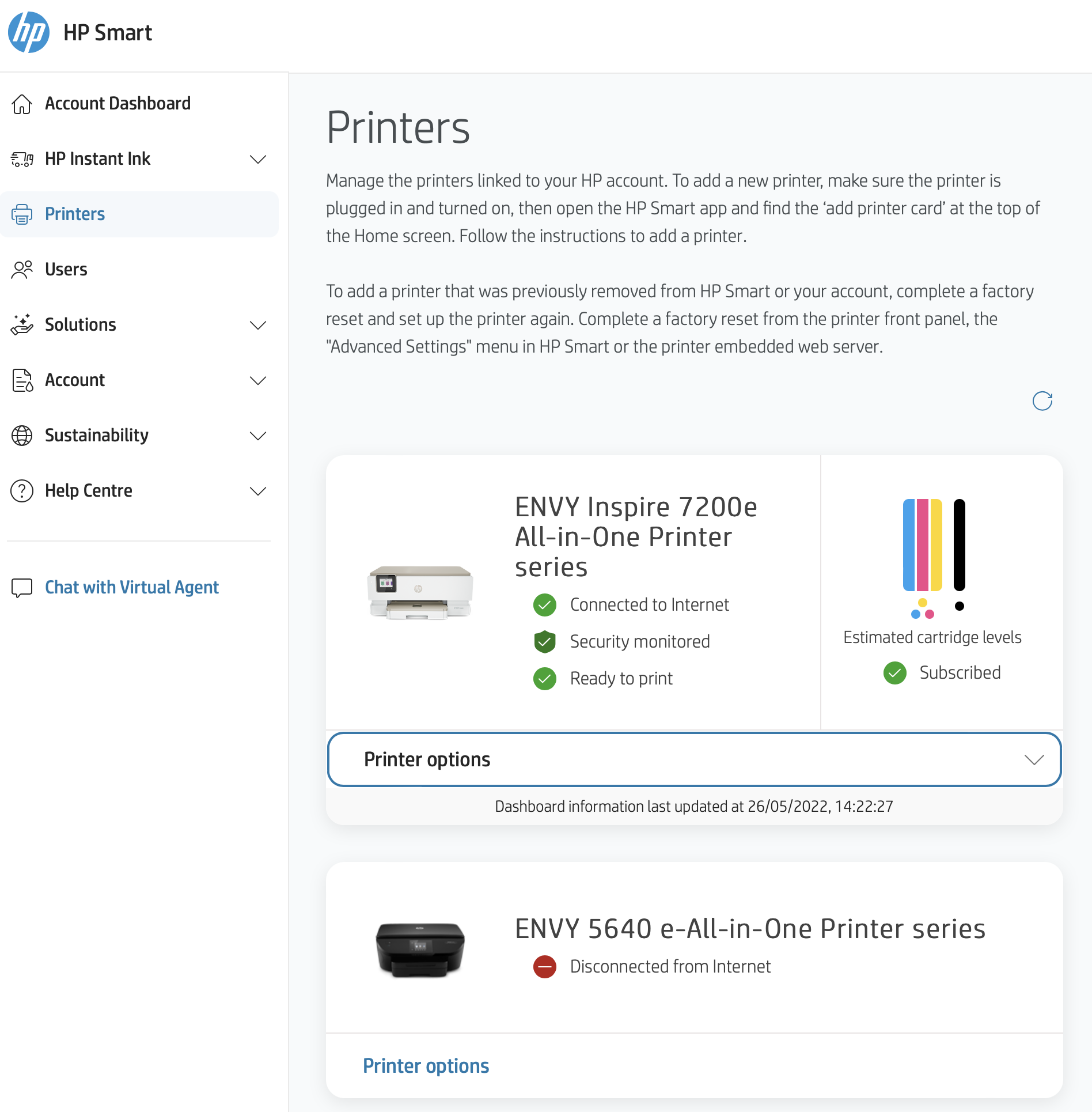
Task: Open the Sustainability menu item
Action: pyautogui.click(x=97, y=436)
